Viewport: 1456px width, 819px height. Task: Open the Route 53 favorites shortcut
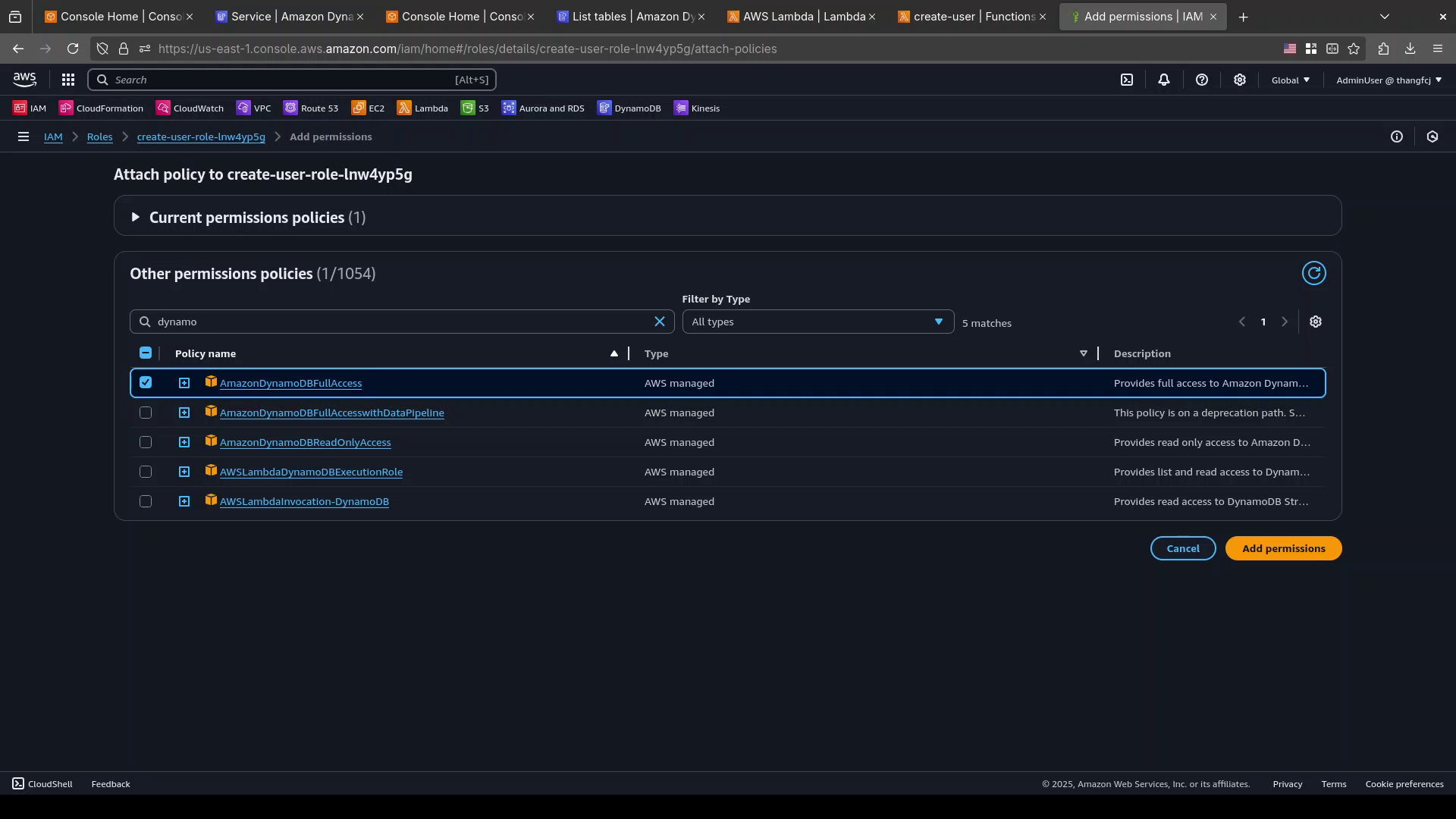[x=311, y=108]
